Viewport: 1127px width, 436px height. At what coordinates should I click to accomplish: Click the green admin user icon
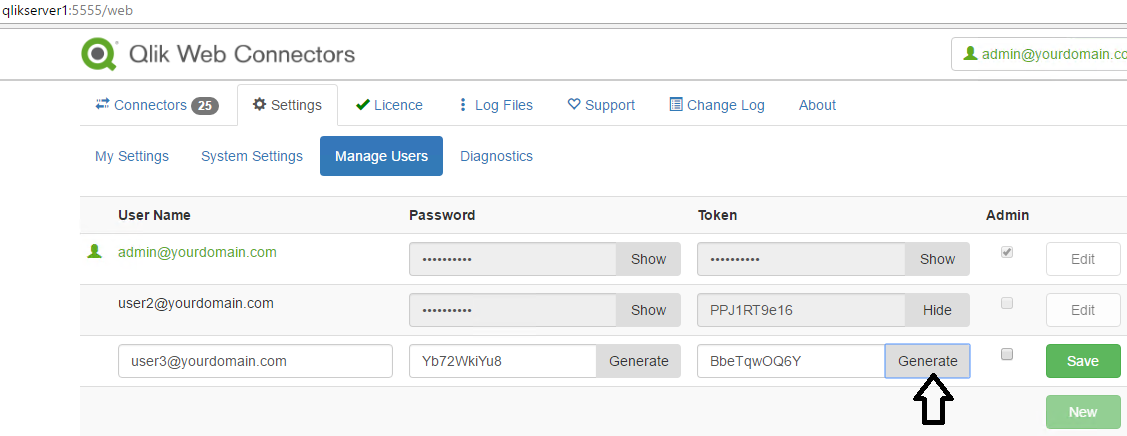[x=95, y=252]
